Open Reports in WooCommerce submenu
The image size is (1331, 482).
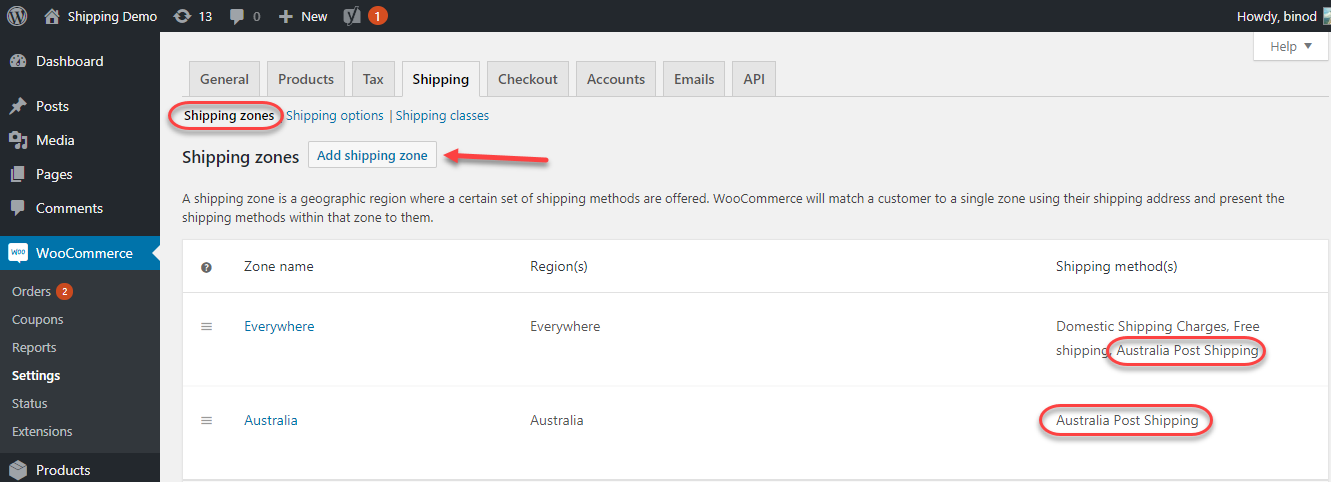[34, 348]
